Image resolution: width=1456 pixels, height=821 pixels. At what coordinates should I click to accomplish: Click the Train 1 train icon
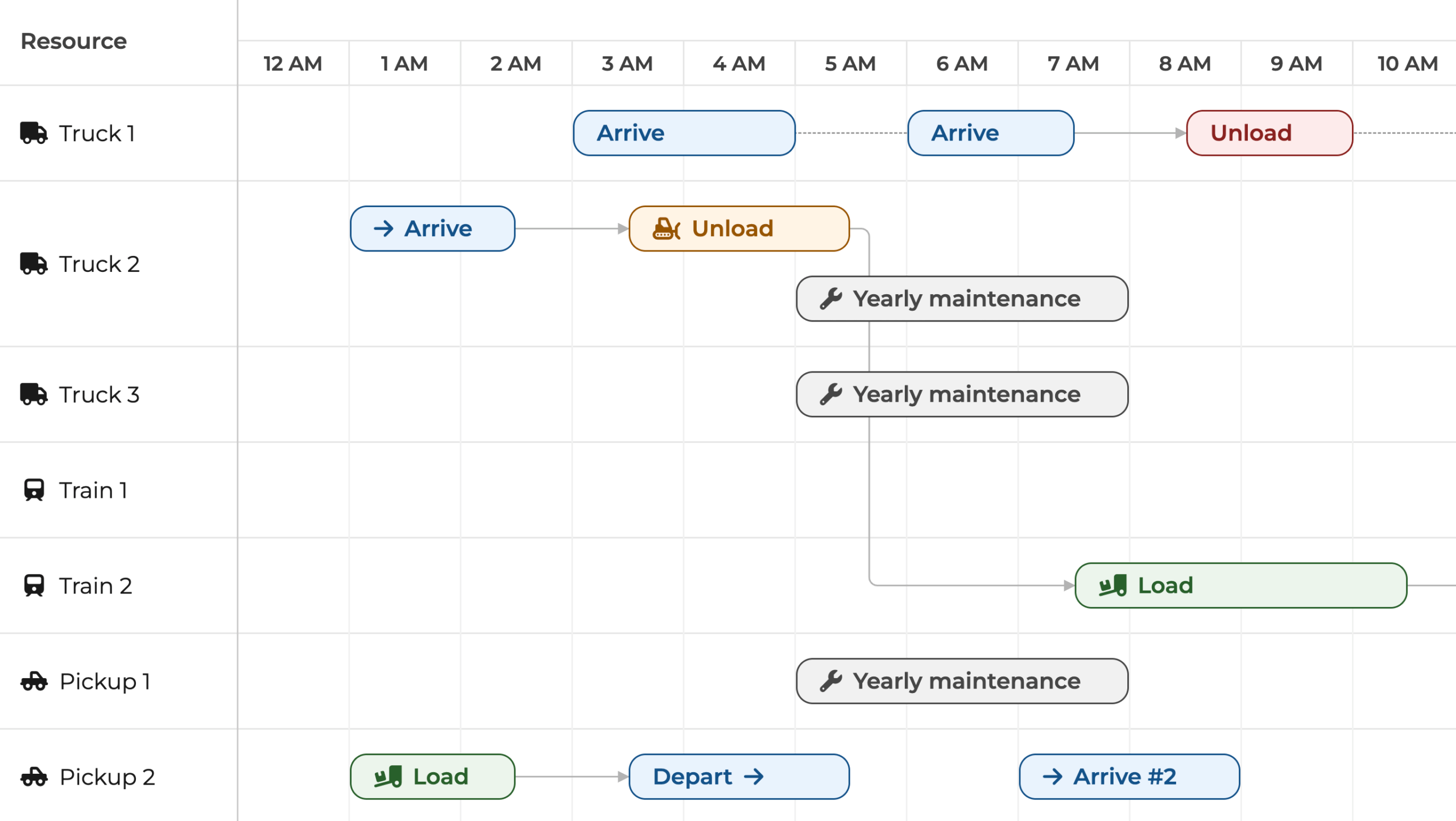pos(34,490)
